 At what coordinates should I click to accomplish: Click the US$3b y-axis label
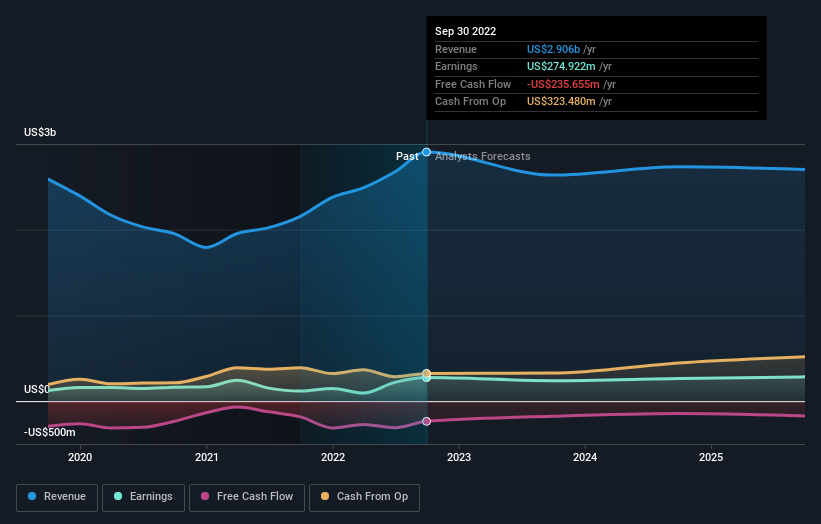40,132
